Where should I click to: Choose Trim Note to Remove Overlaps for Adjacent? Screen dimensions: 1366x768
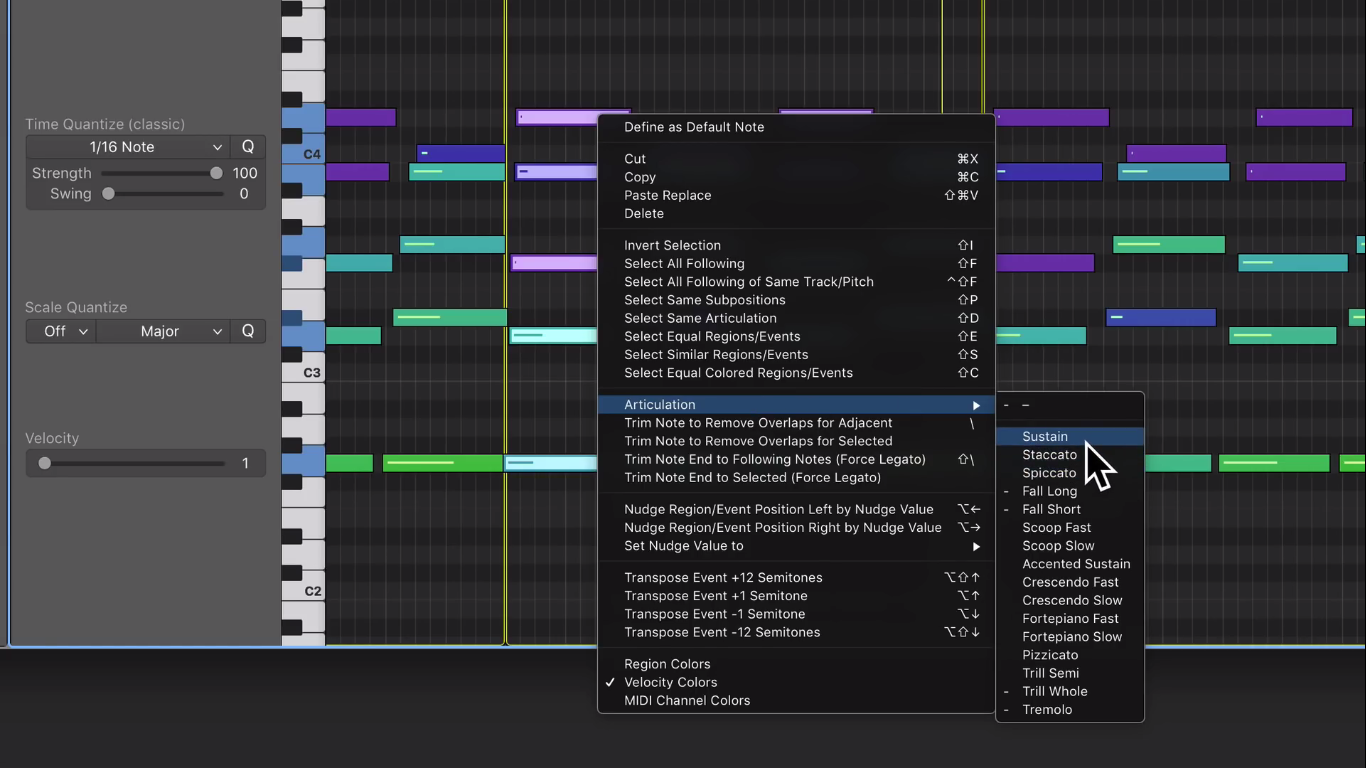pos(796,423)
